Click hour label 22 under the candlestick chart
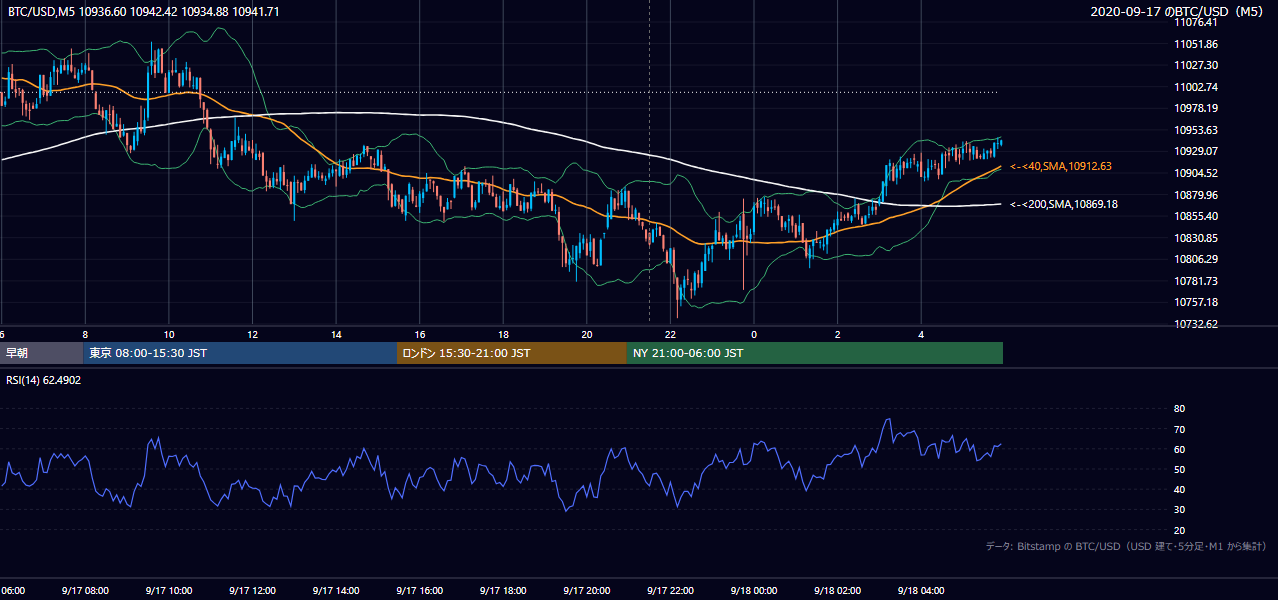Image resolution: width=1278 pixels, height=600 pixels. click(670, 335)
